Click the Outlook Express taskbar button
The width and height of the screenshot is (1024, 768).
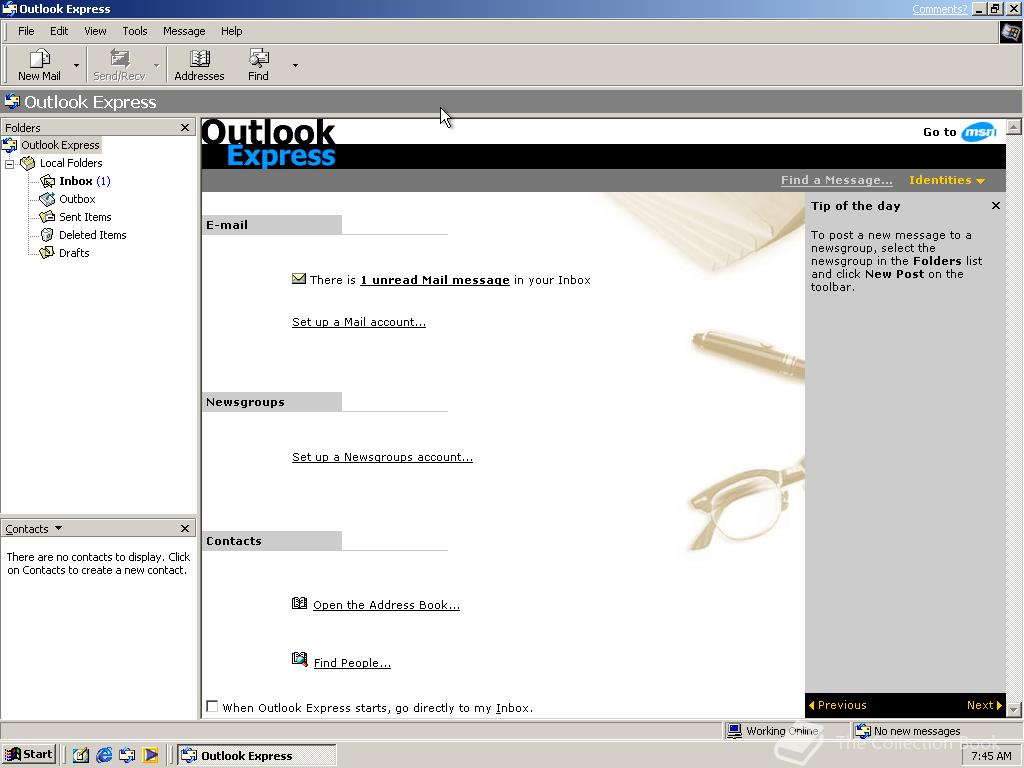coord(257,756)
